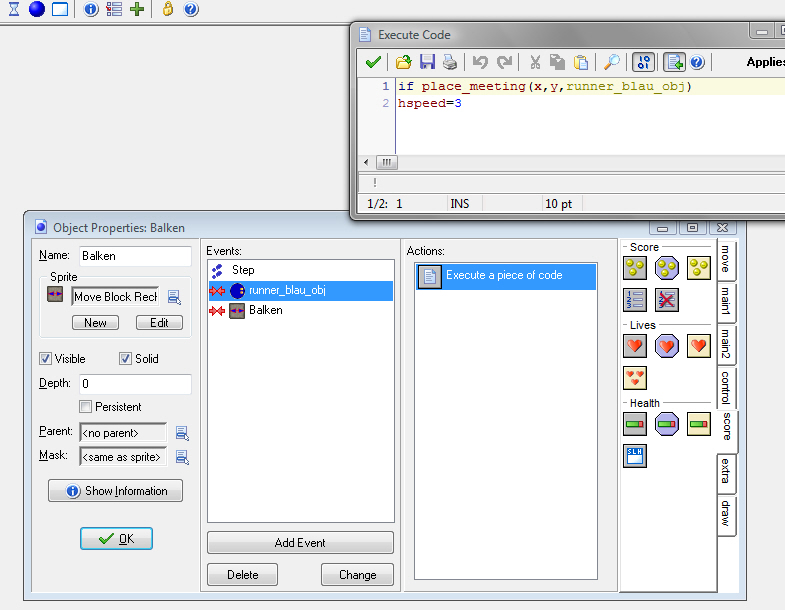Screen dimensions: 785x610
Task: Click the green checkmark in Execute Code toolbar
Action: (372, 62)
